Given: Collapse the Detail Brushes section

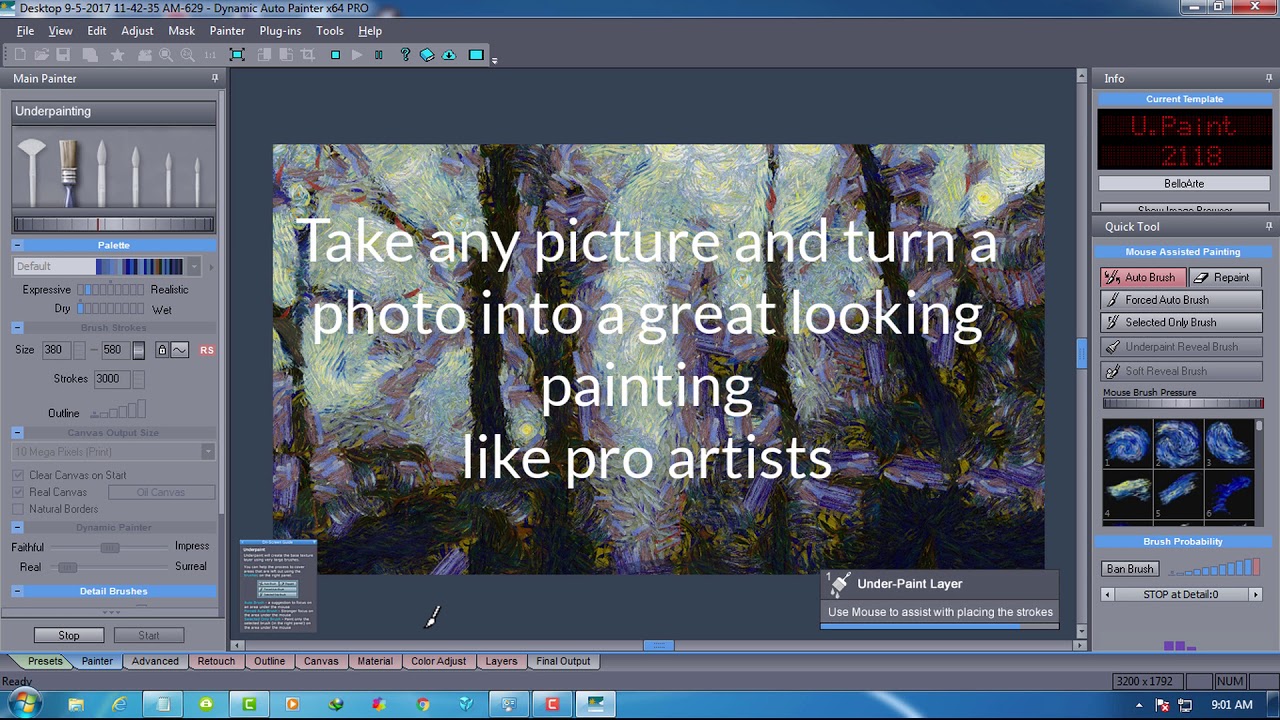Looking at the screenshot, I should 17,591.
